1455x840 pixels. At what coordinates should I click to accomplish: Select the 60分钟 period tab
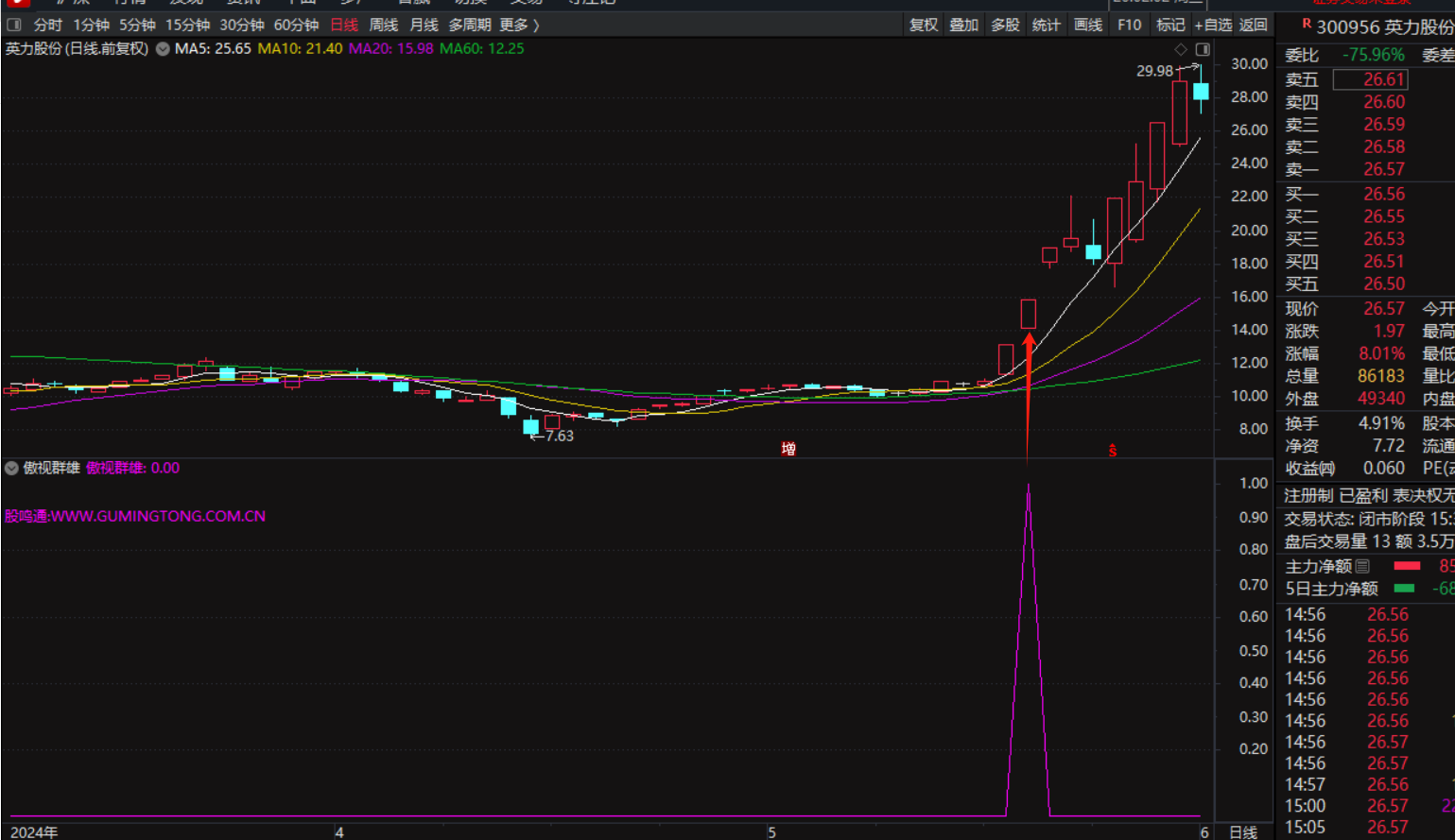tap(296, 25)
